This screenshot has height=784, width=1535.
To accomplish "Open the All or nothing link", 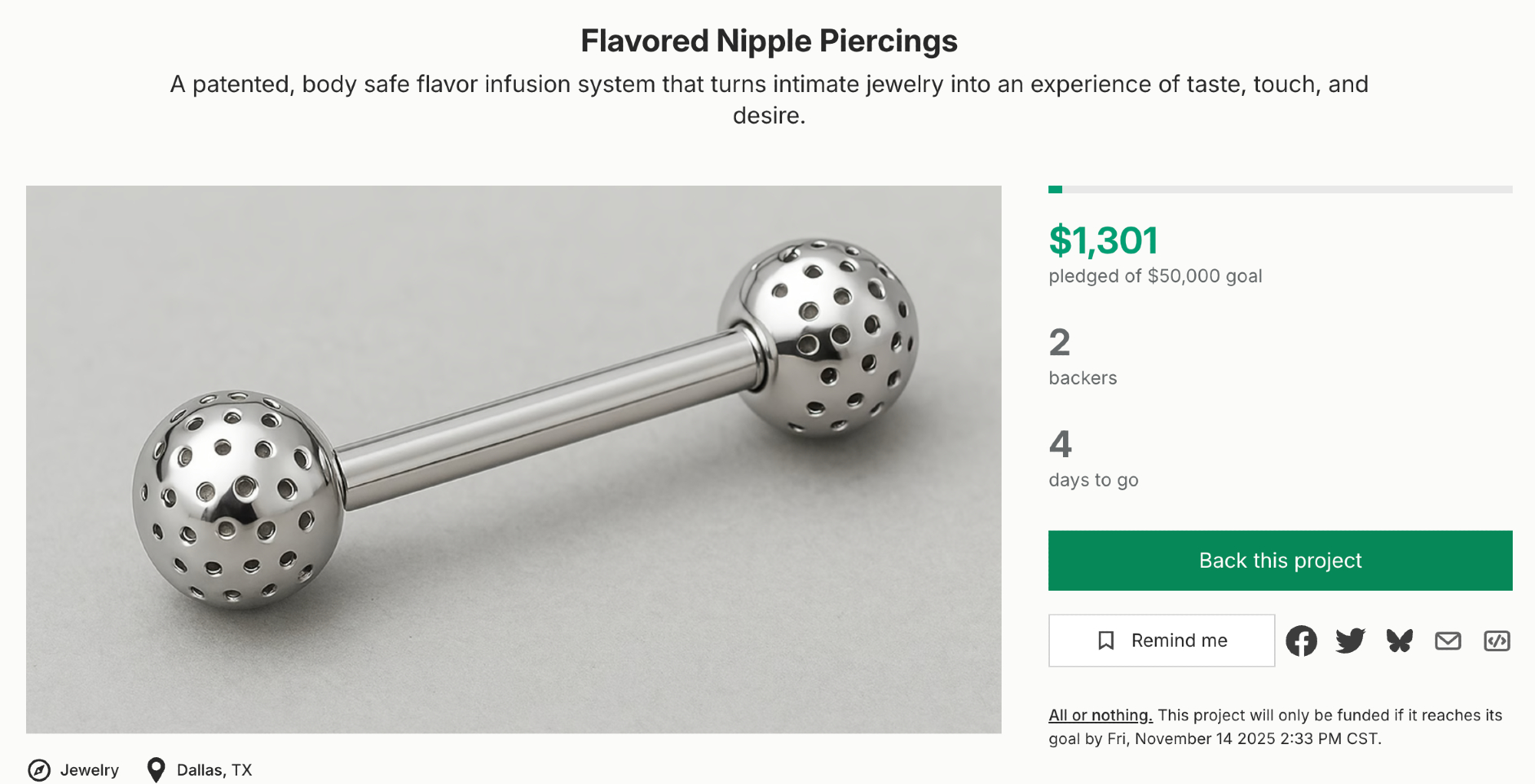I will (x=1100, y=715).
